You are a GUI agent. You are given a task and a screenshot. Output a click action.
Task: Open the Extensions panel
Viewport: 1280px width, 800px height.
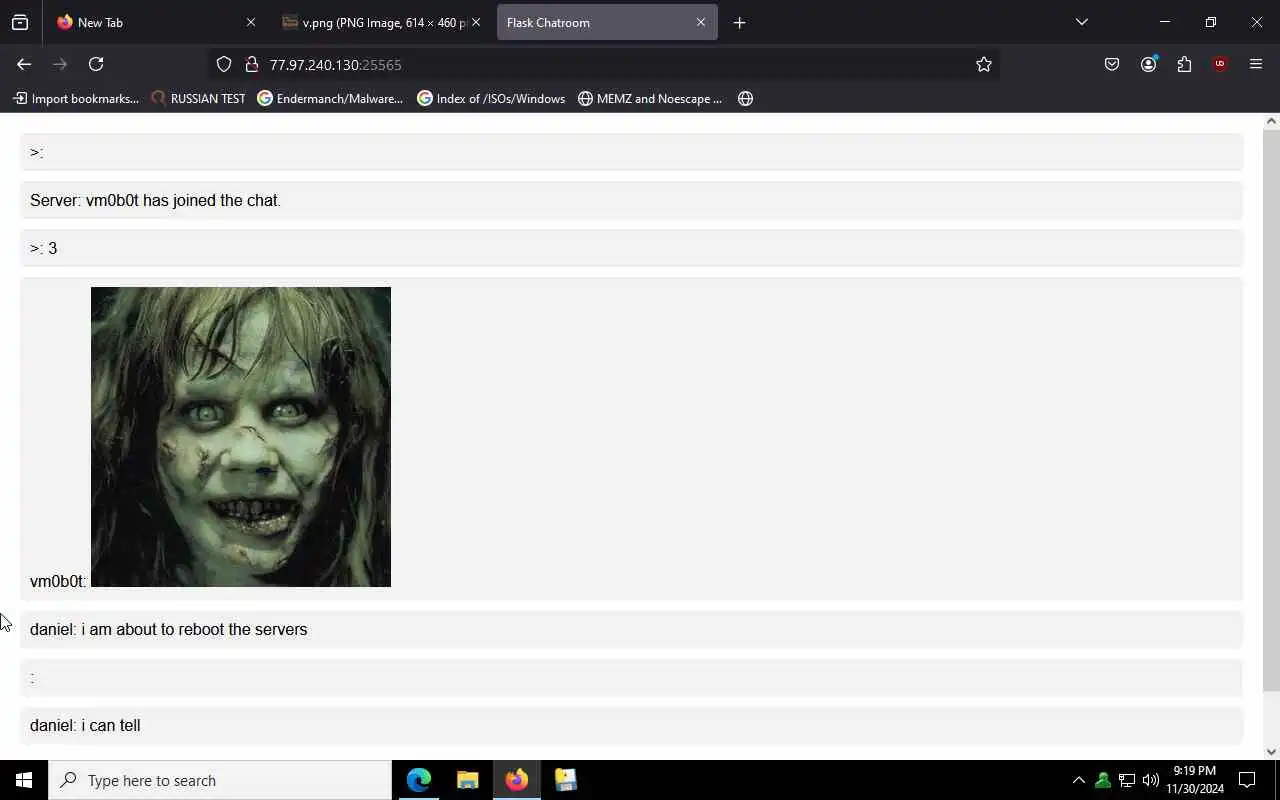coord(1184,64)
